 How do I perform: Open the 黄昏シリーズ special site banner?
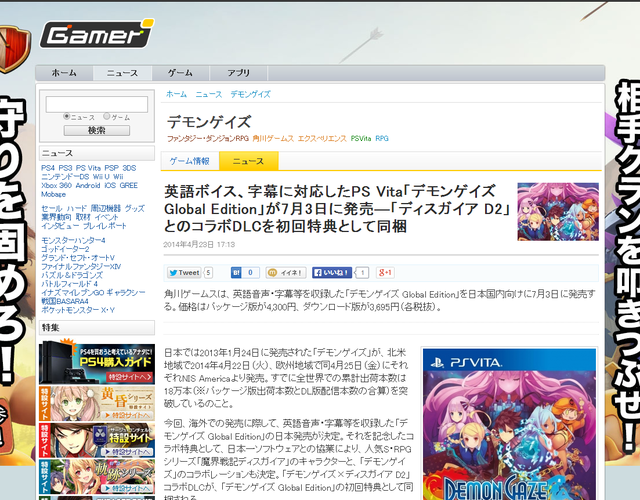point(97,404)
